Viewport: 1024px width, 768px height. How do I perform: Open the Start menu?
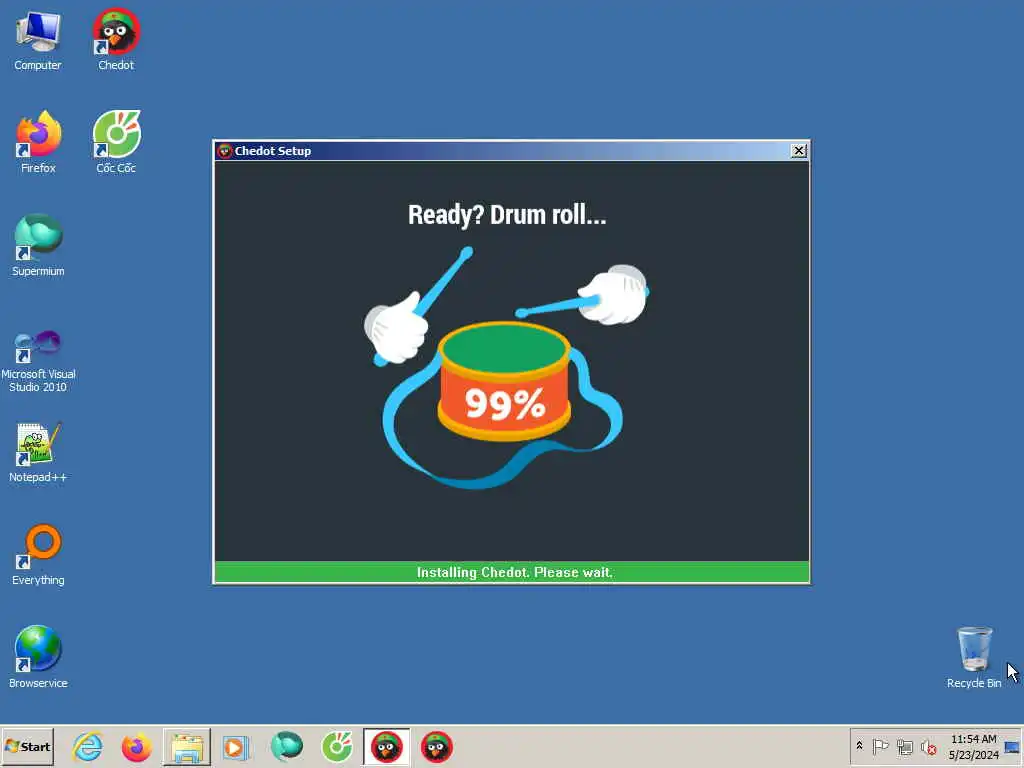pos(27,747)
